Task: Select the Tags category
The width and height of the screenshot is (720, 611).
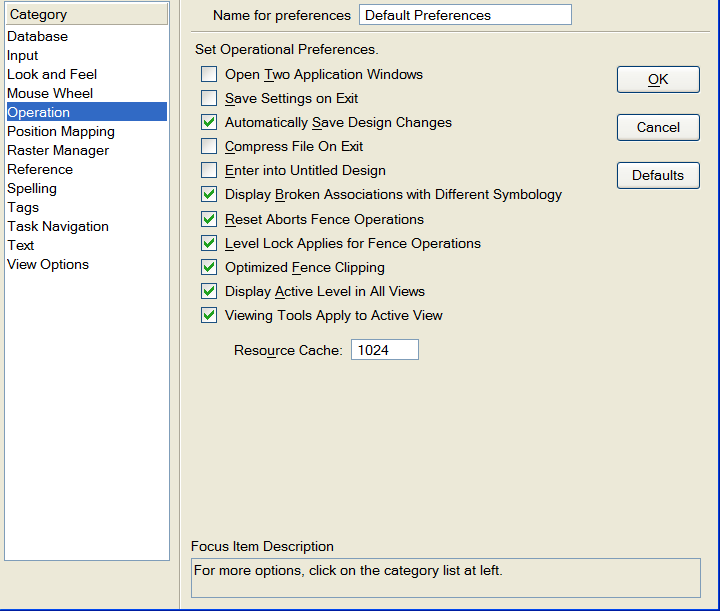Action: point(87,207)
